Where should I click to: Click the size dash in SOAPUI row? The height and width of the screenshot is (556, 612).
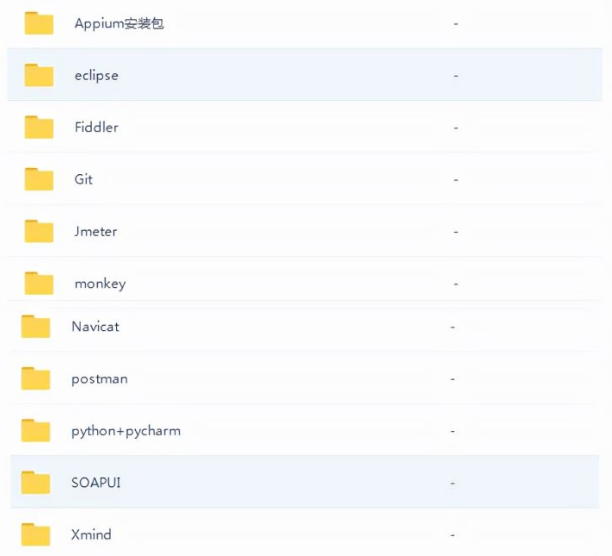453,483
